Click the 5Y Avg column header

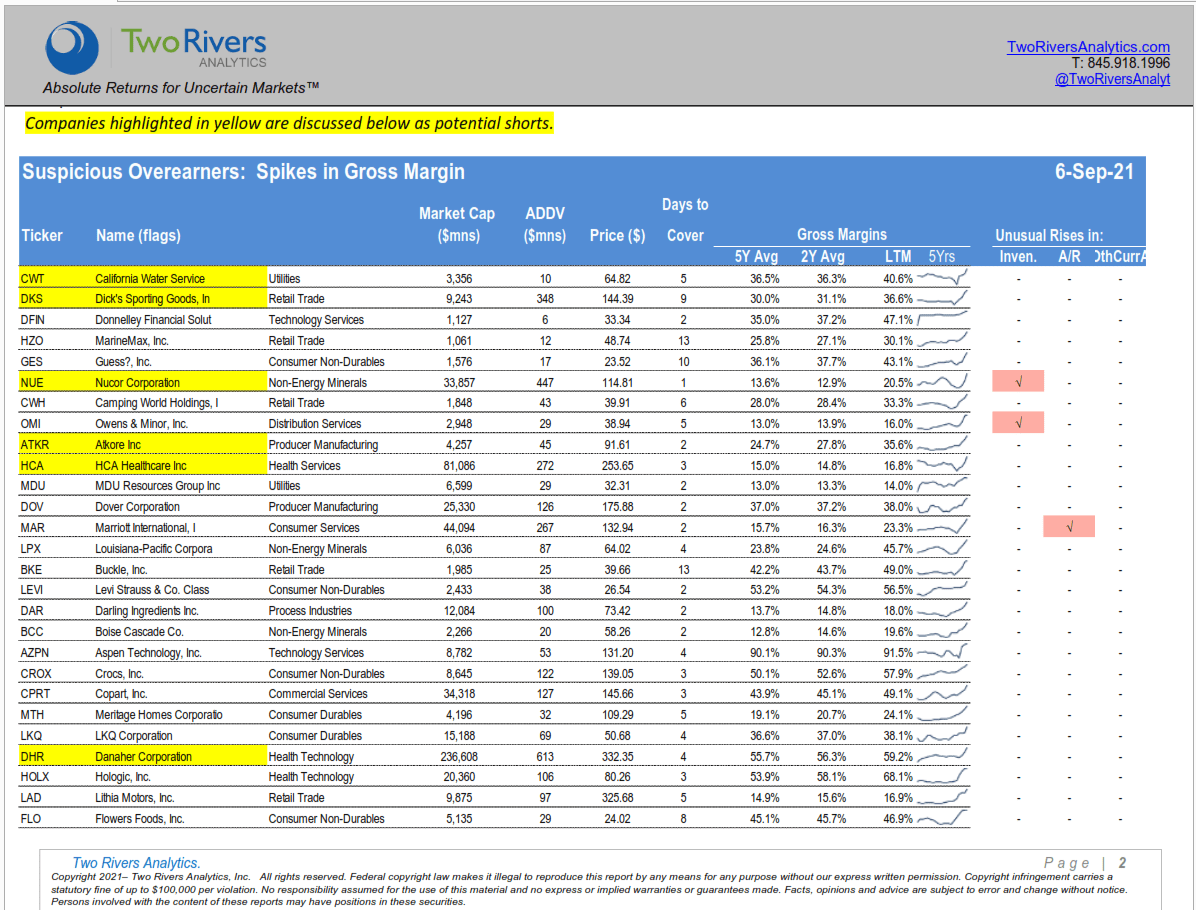click(x=756, y=257)
